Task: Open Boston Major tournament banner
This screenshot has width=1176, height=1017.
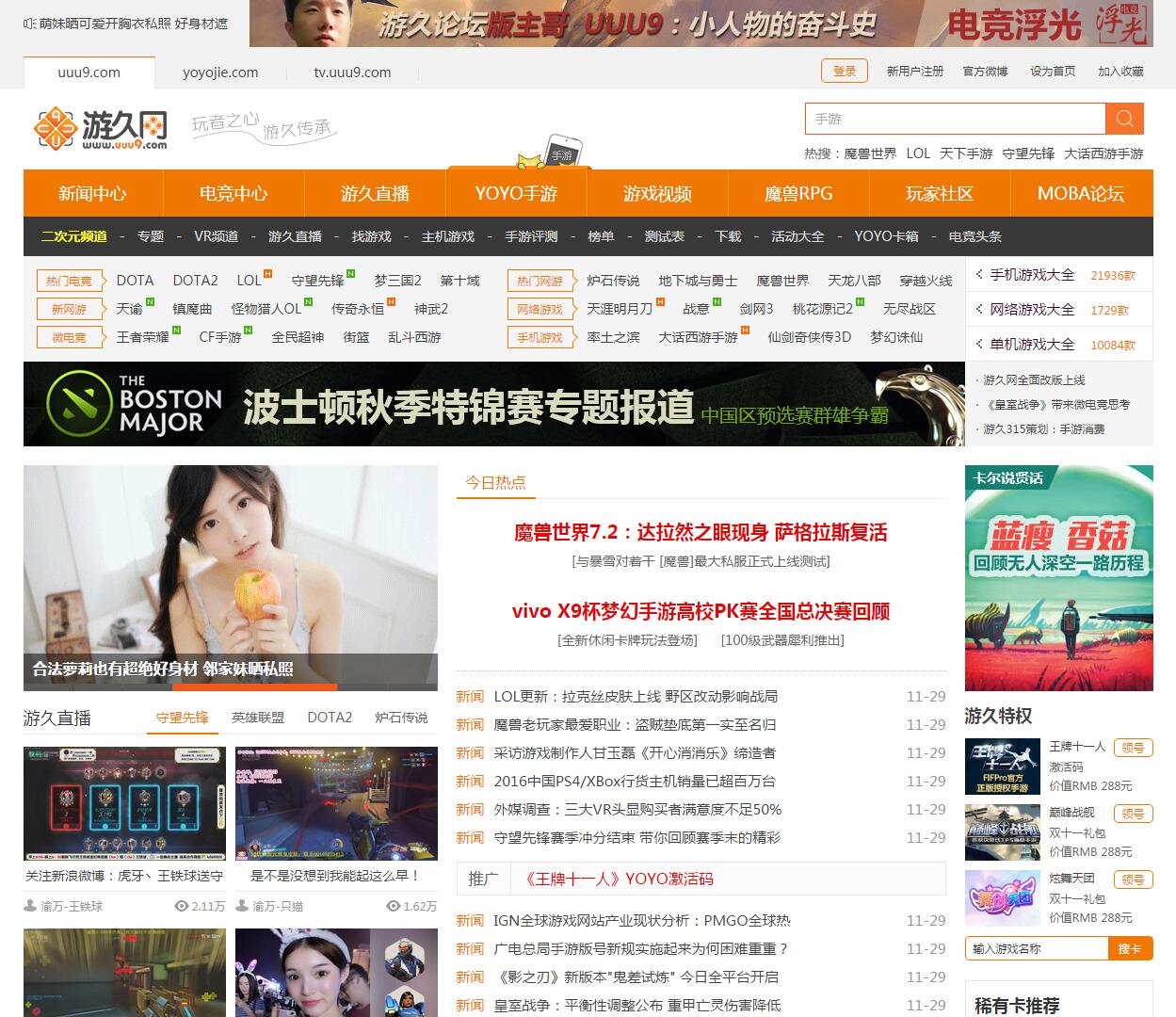Action: 494,404
